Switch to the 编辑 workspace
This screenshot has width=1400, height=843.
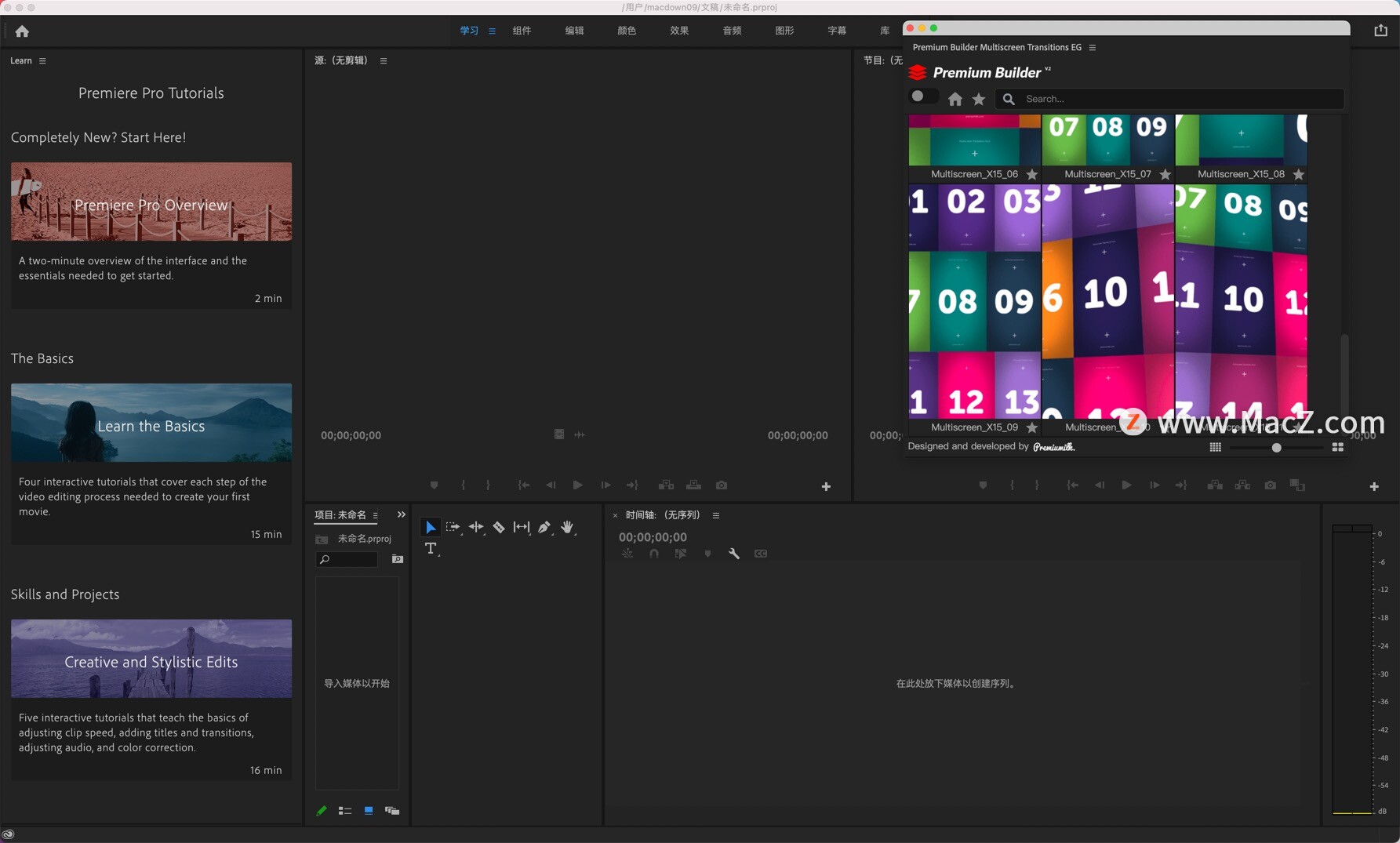point(574,31)
